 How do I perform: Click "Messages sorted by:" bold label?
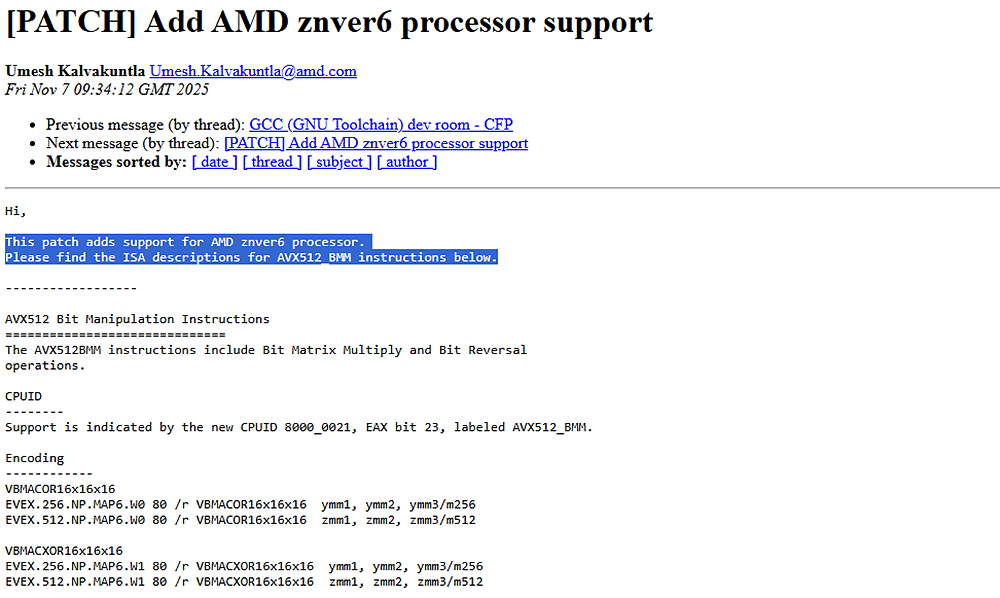pos(117,162)
